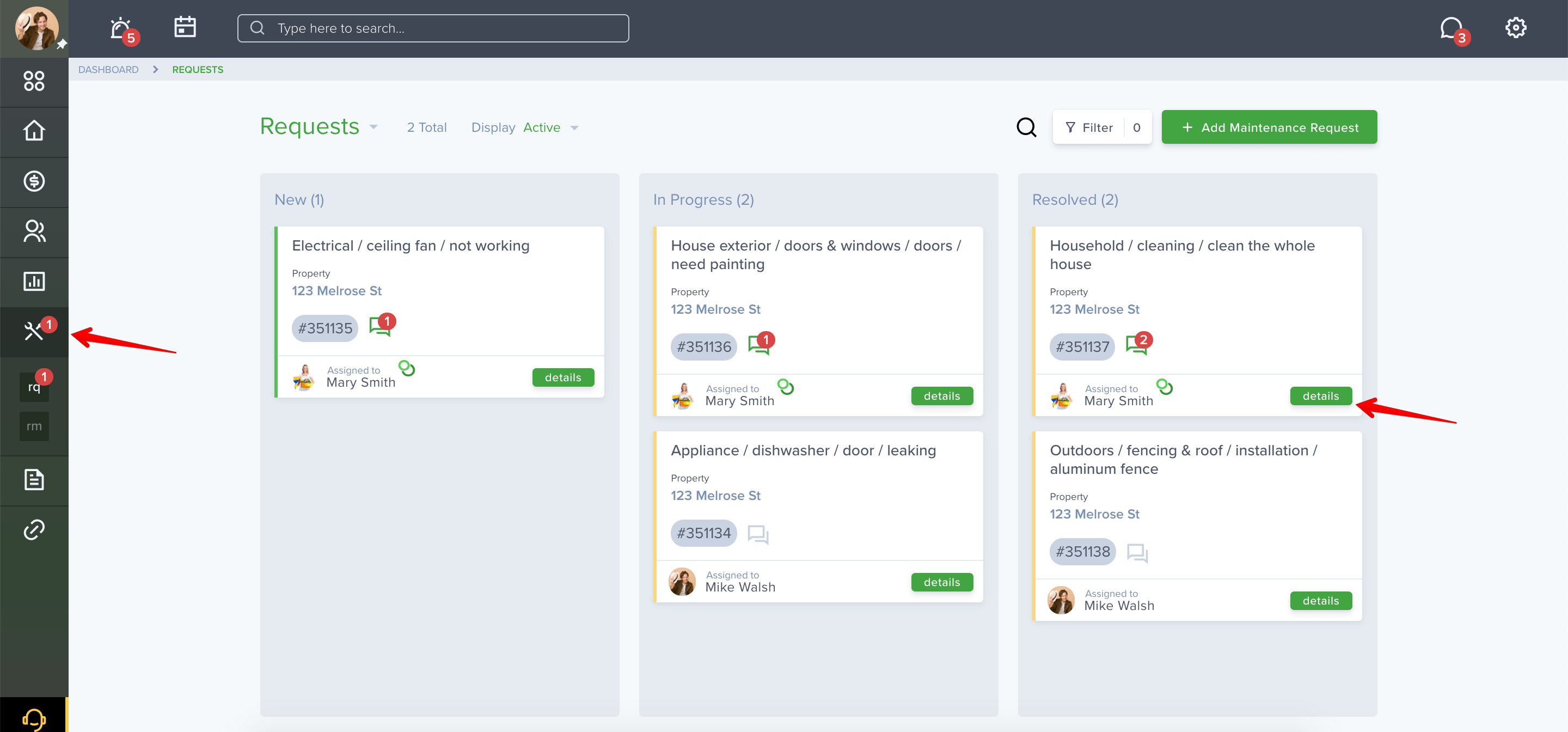Go to DASHBOARD breadcrumb

108,69
